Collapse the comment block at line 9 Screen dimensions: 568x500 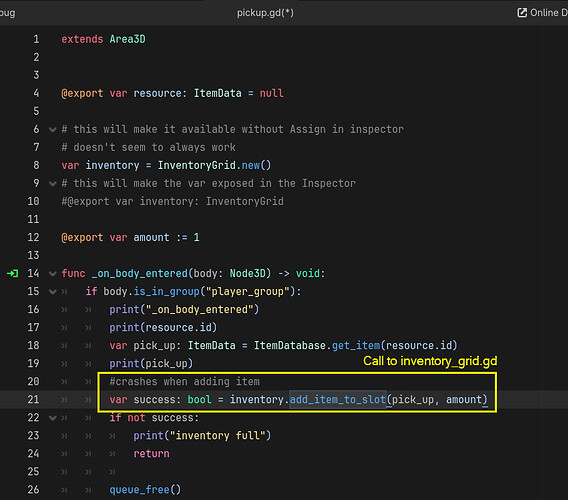[53, 183]
